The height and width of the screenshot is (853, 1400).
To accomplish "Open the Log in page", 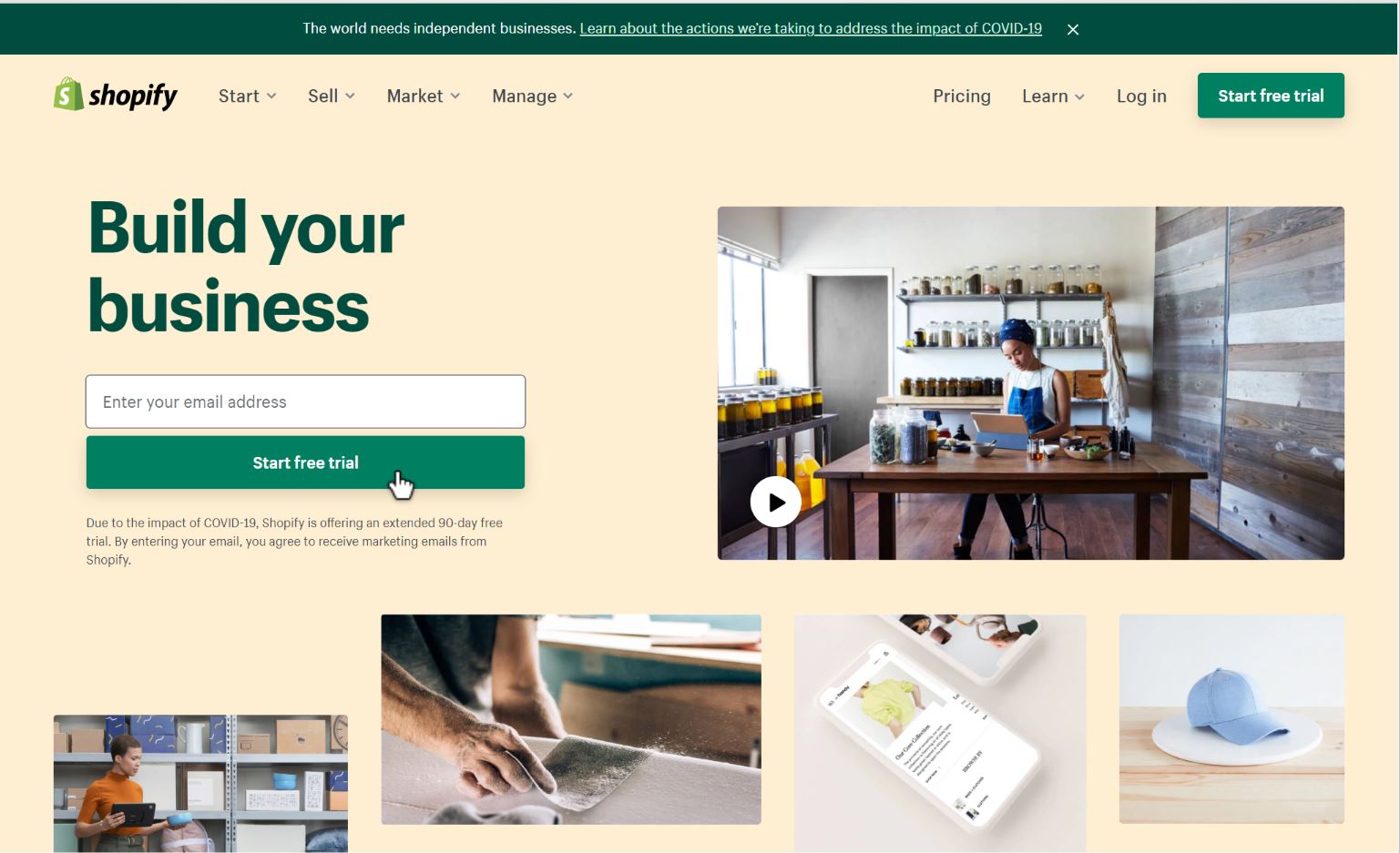I will coord(1141,96).
